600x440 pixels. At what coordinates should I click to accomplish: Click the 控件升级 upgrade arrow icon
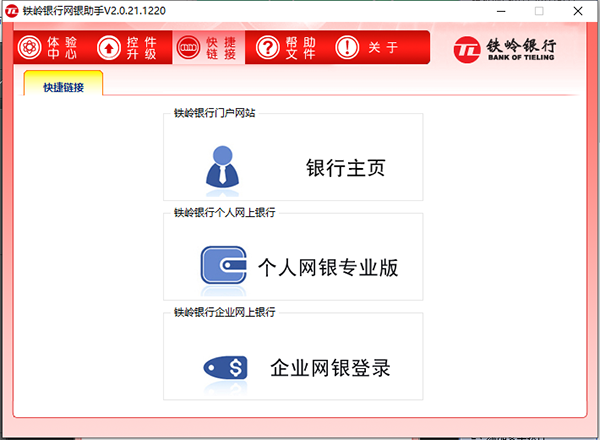(109, 47)
